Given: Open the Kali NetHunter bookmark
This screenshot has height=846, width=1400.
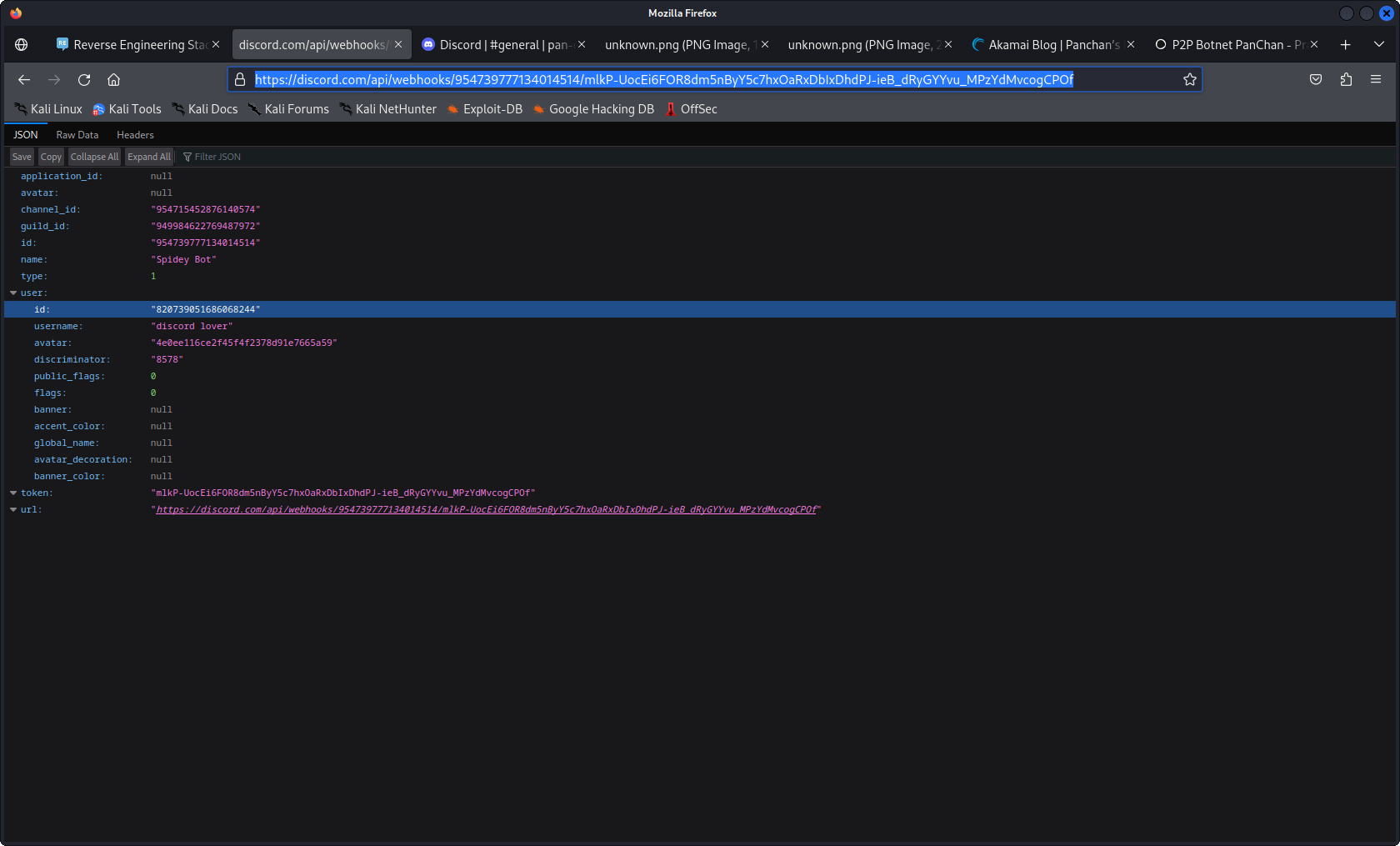Looking at the screenshot, I should tap(387, 109).
